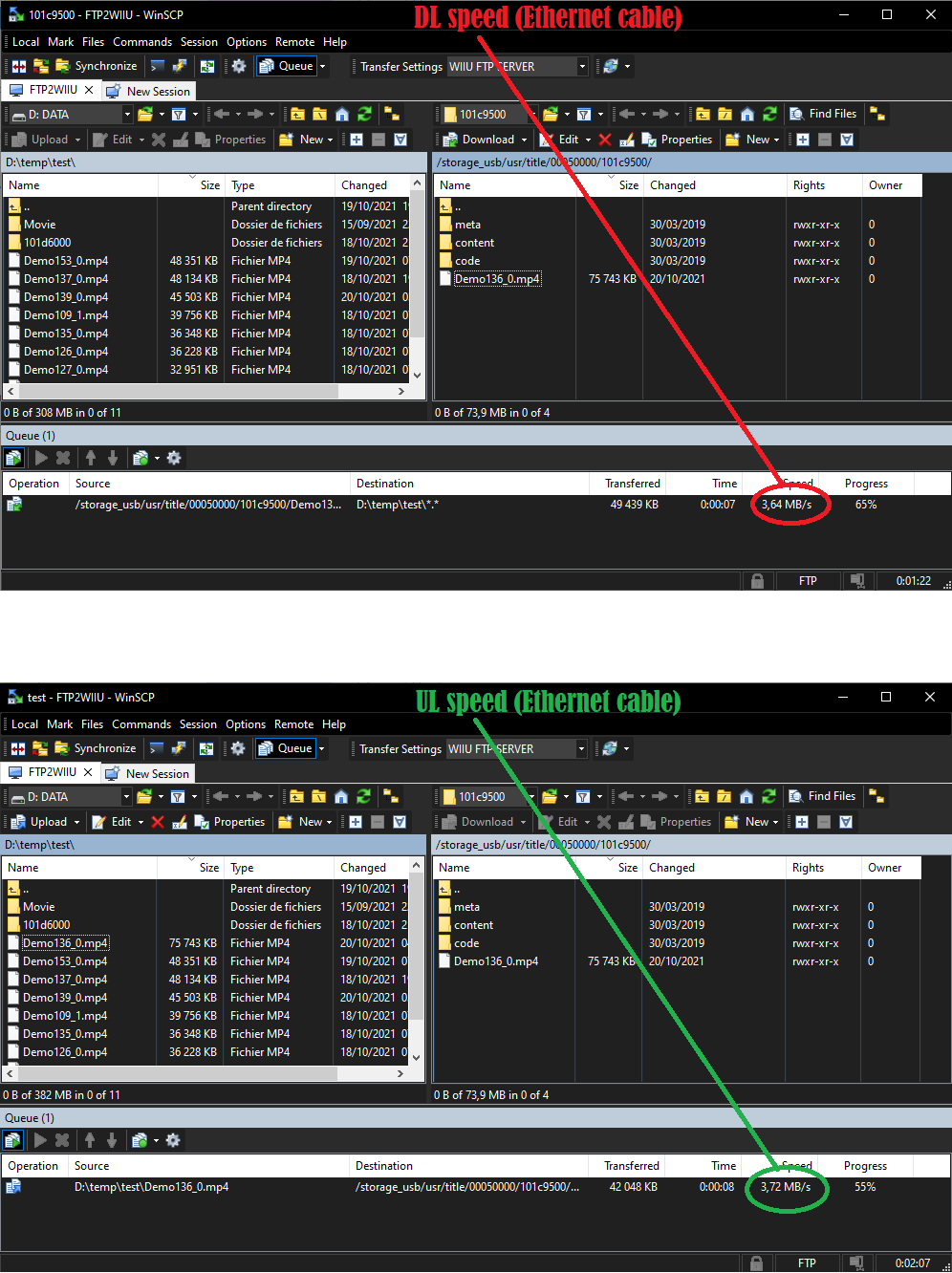Viewport: 952px width, 1273px height.
Task: Move queue item down in 101c9500 window
Action: pos(113,459)
